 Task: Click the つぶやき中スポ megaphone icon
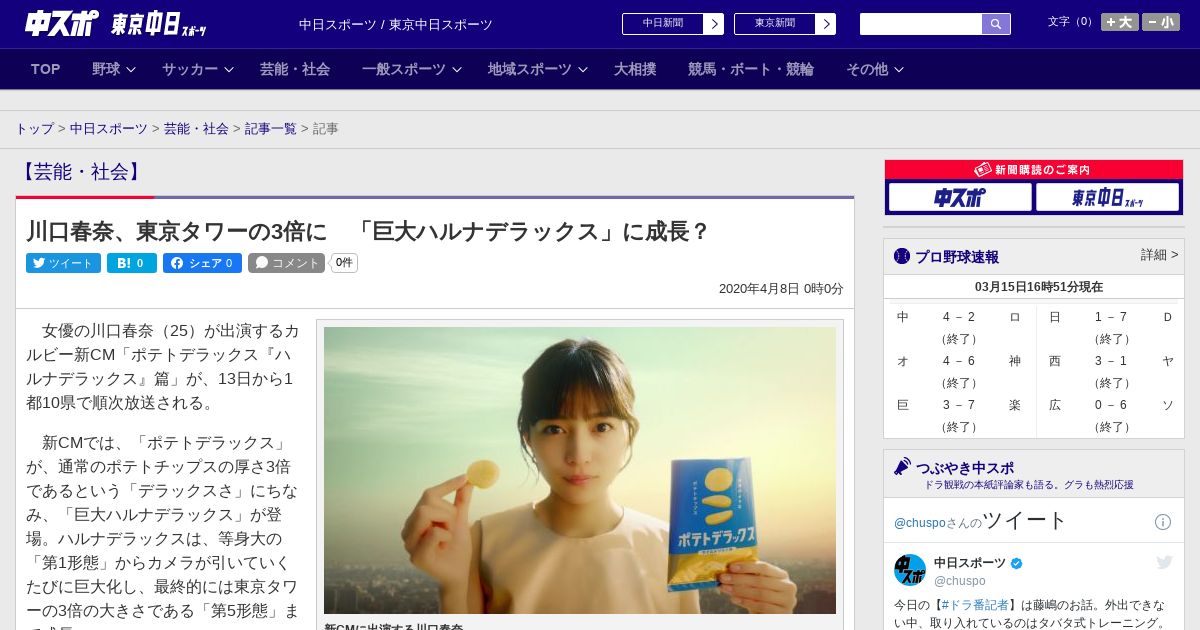(902, 467)
